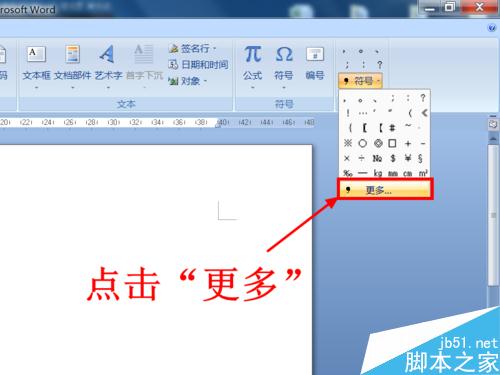Screen dimensions: 500x375
Task: Collapse the highlighted 符号 dropdown button
Action: pos(361,81)
